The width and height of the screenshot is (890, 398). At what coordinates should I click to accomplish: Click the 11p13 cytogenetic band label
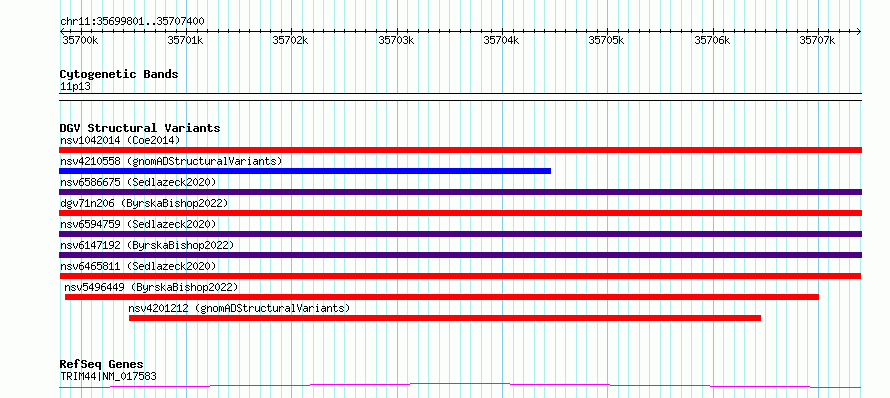tap(75, 86)
